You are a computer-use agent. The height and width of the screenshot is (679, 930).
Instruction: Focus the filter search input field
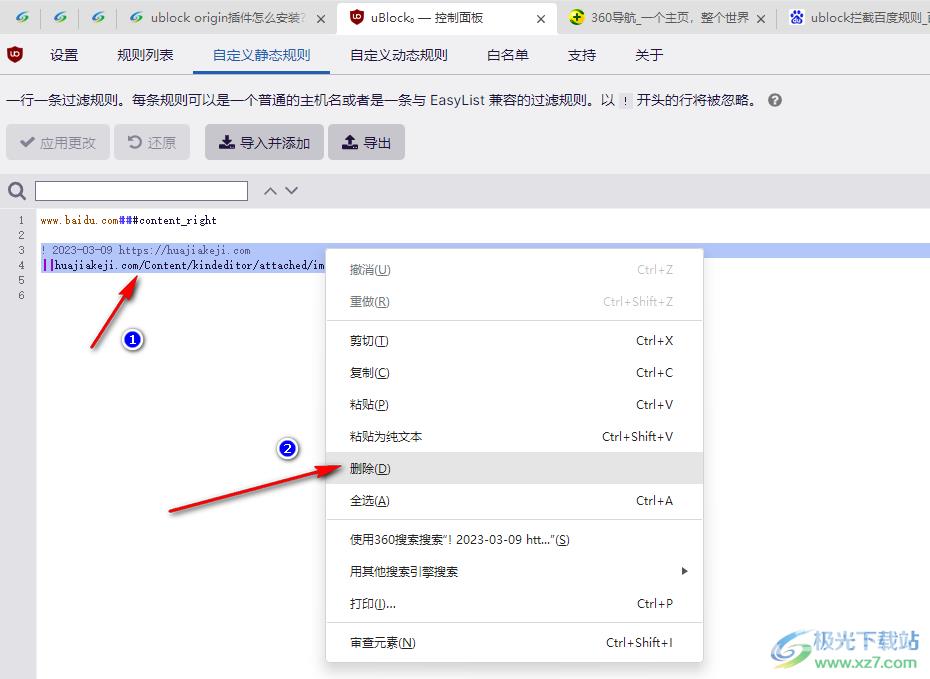pyautogui.click(x=141, y=191)
